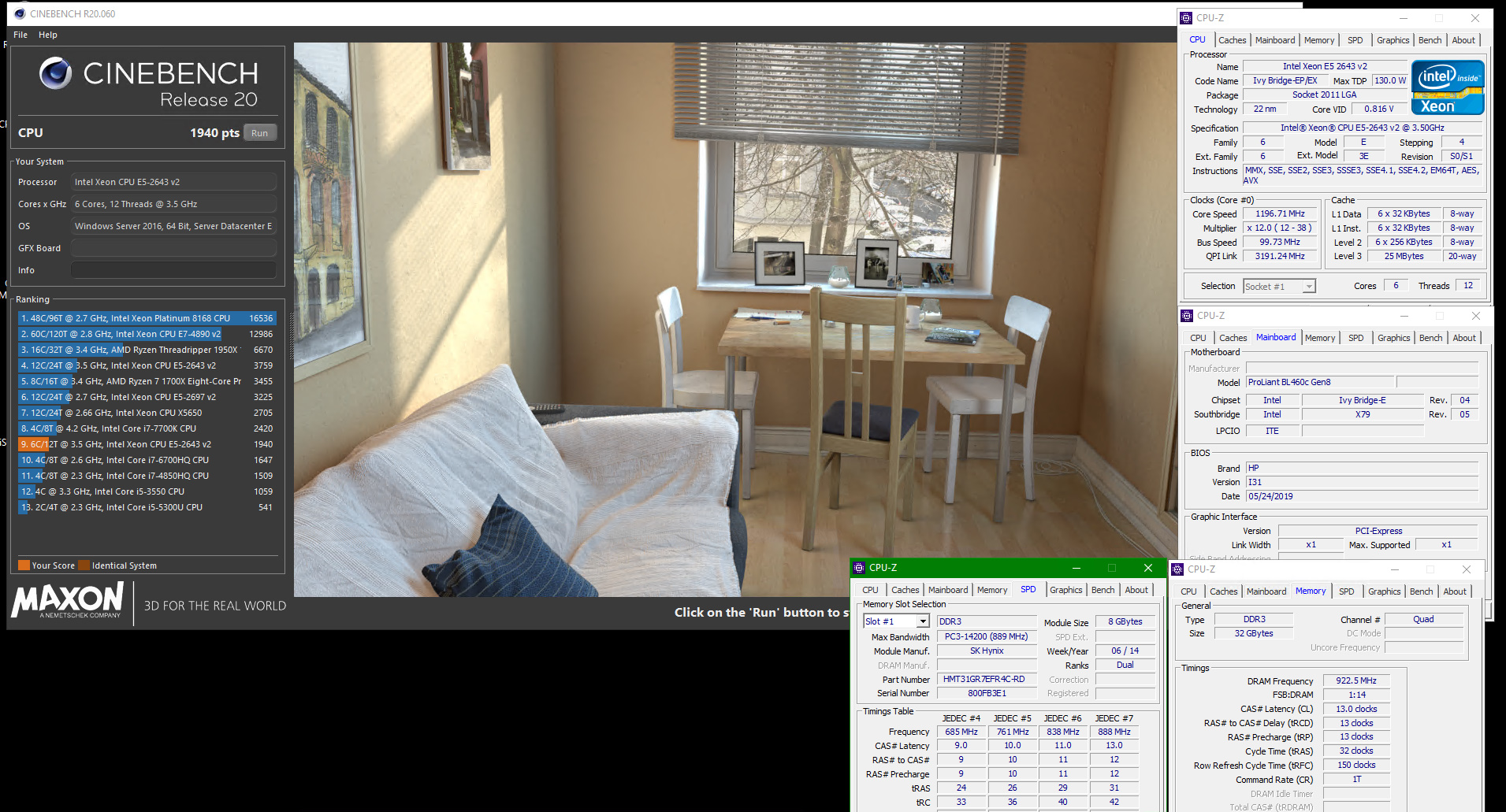Viewport: 1506px width, 812px height.
Task: Select ranking row AMD Ryzen Threadripper 1950X
Action: pos(147,350)
